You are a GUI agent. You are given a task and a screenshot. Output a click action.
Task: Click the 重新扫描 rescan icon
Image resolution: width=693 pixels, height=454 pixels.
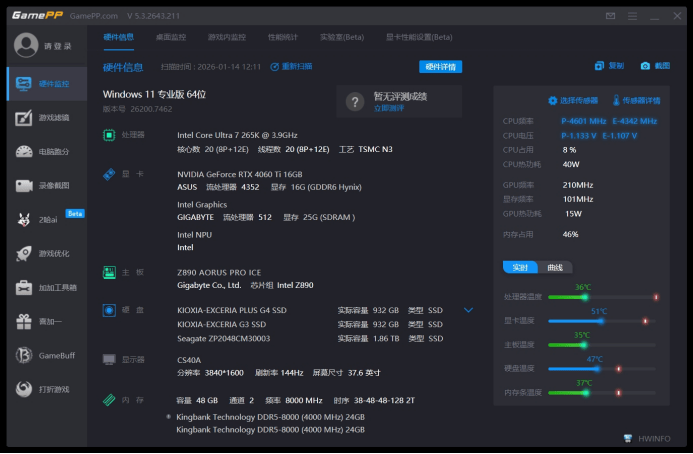(274, 67)
